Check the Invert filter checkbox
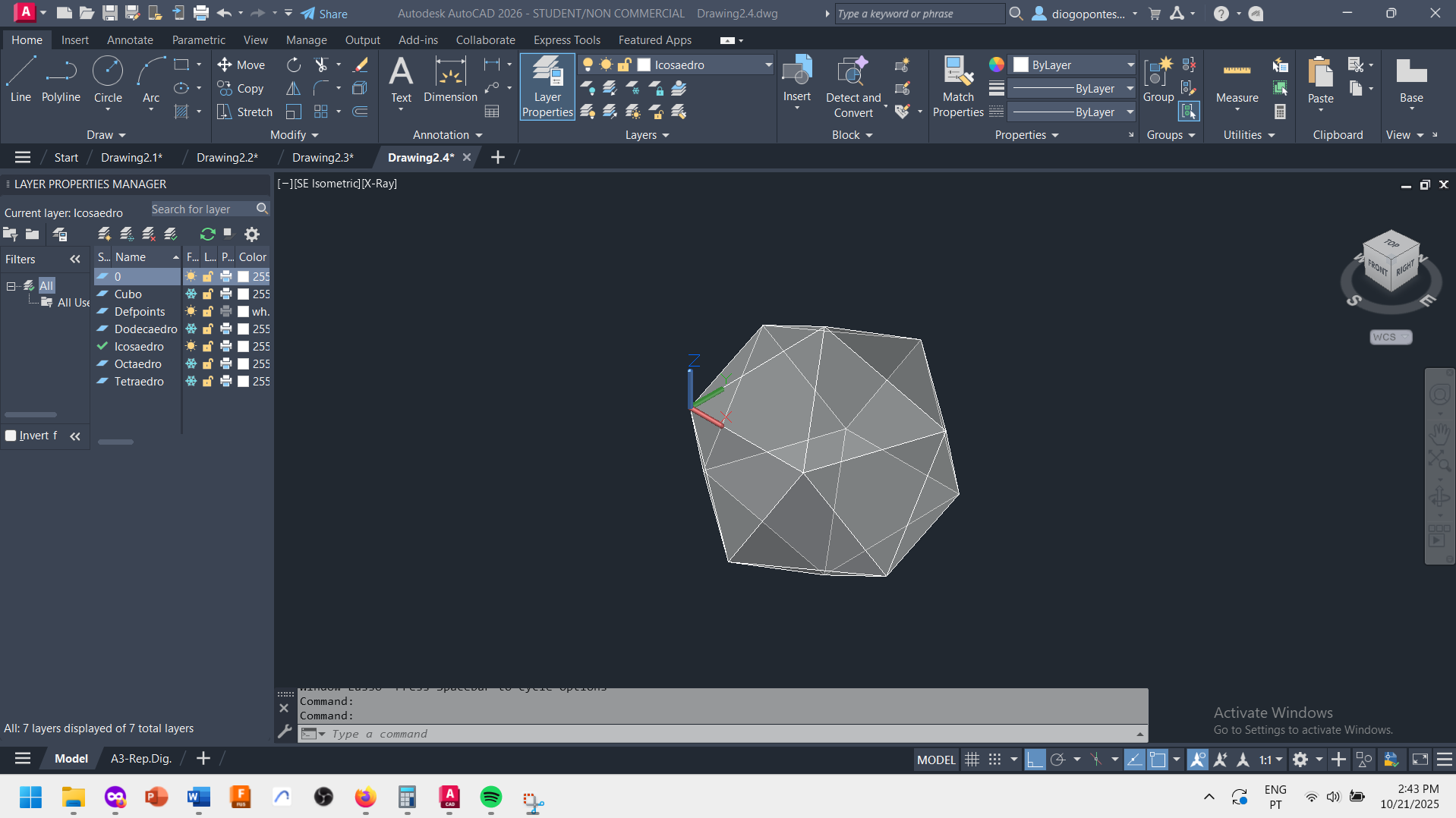The height and width of the screenshot is (818, 1456). coord(11,436)
